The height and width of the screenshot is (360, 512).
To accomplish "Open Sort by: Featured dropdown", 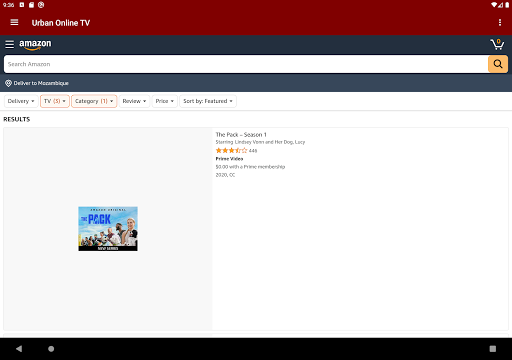I will 208,101.
